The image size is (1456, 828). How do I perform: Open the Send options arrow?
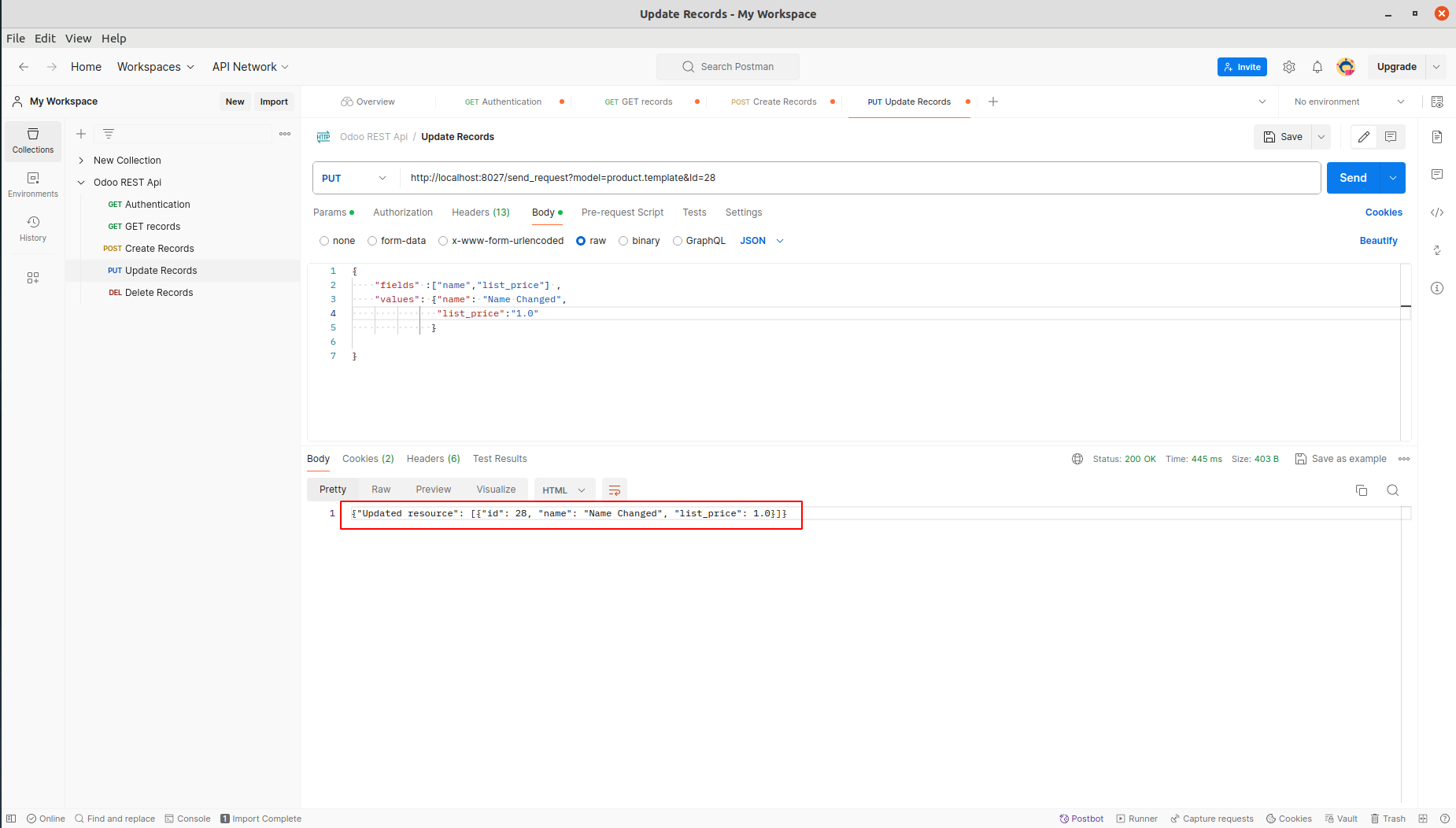coord(1393,178)
